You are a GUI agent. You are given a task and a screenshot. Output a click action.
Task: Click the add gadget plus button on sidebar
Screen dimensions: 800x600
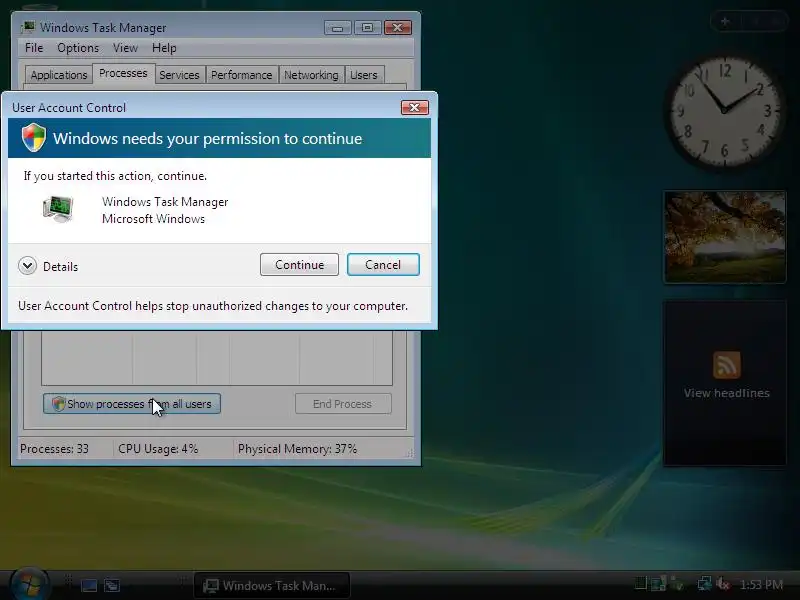click(725, 21)
